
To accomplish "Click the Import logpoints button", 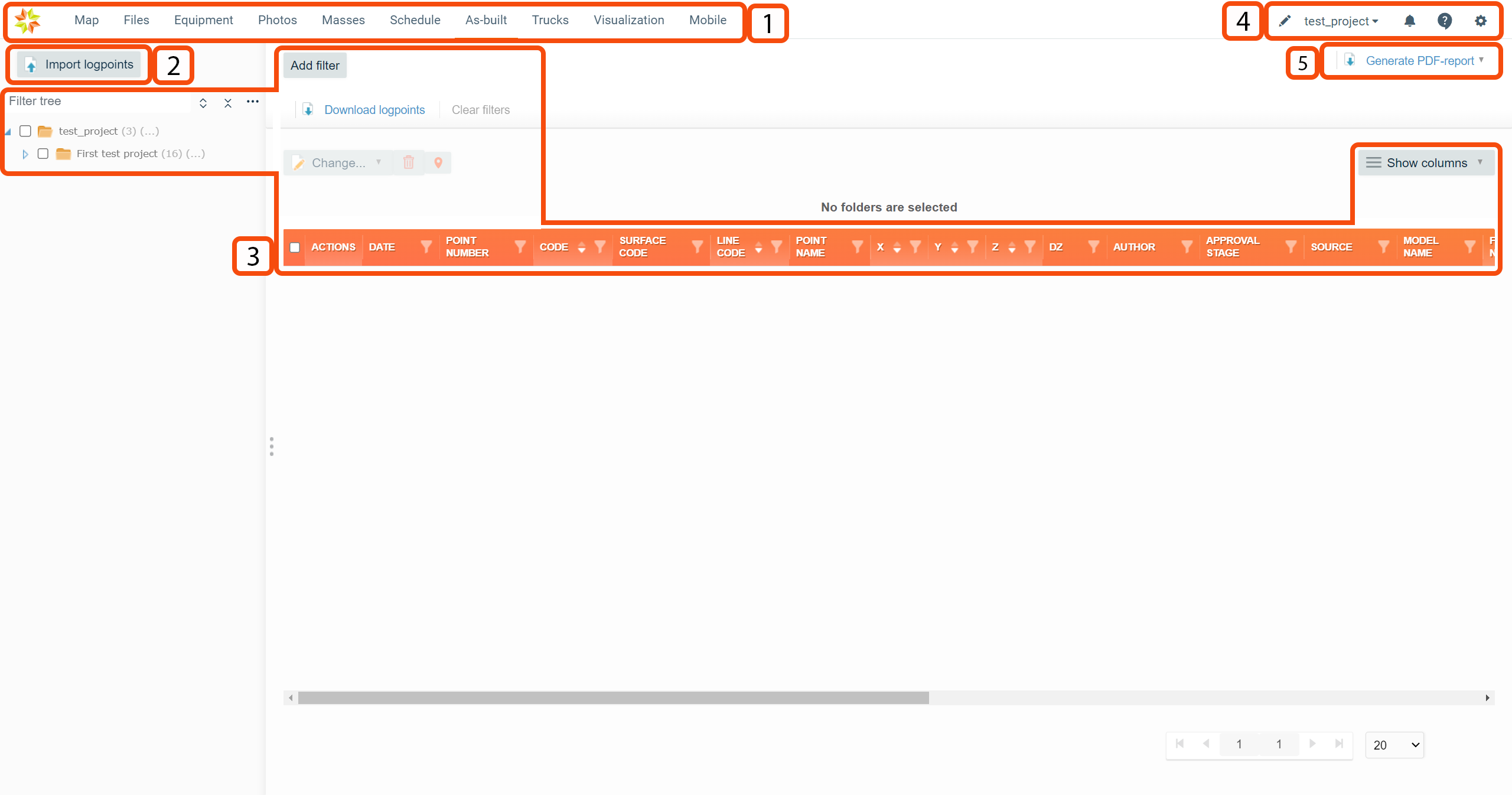I will pos(79,64).
